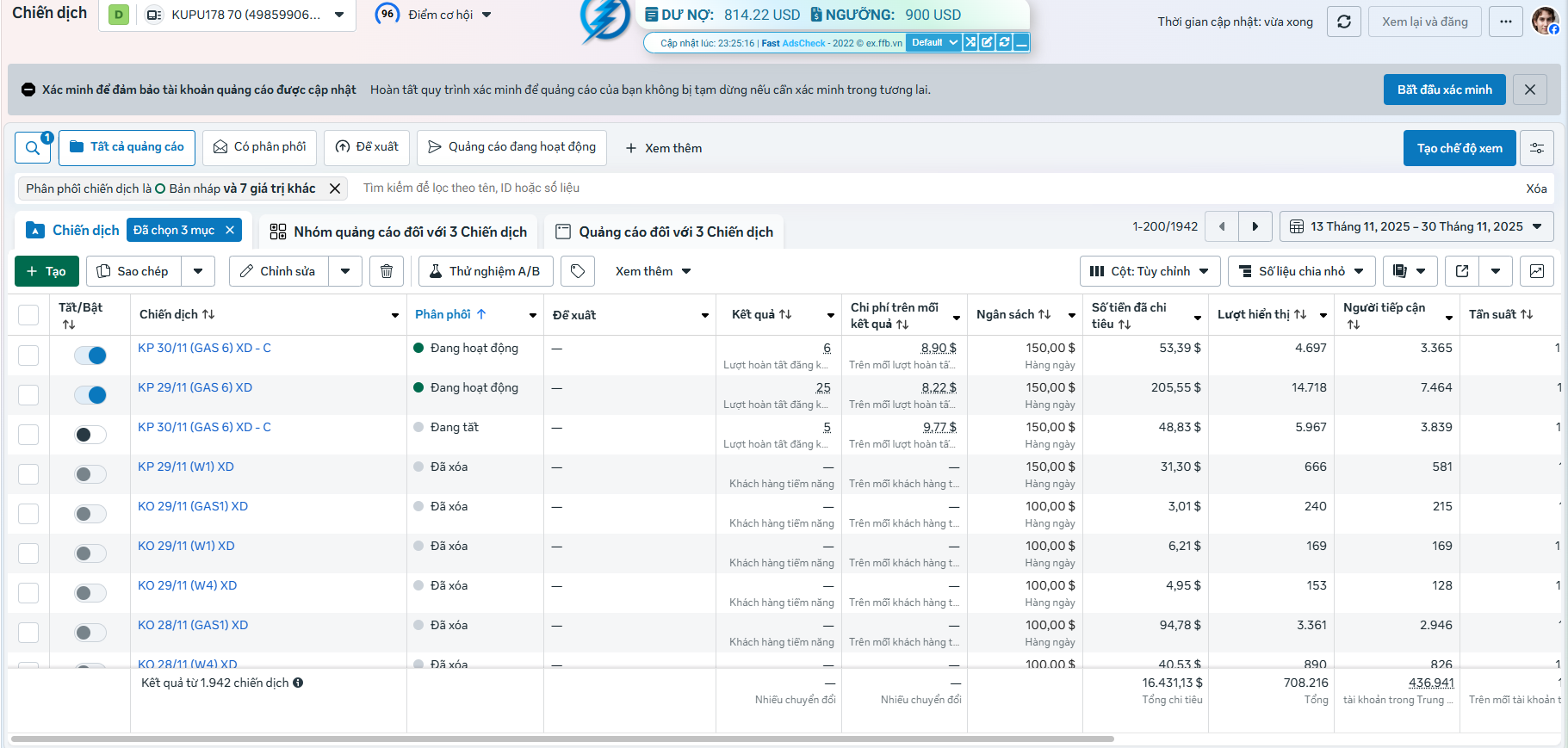Click the horizontal scrollbar at bottom
Viewport: 1568px width, 748px height.
(562, 739)
